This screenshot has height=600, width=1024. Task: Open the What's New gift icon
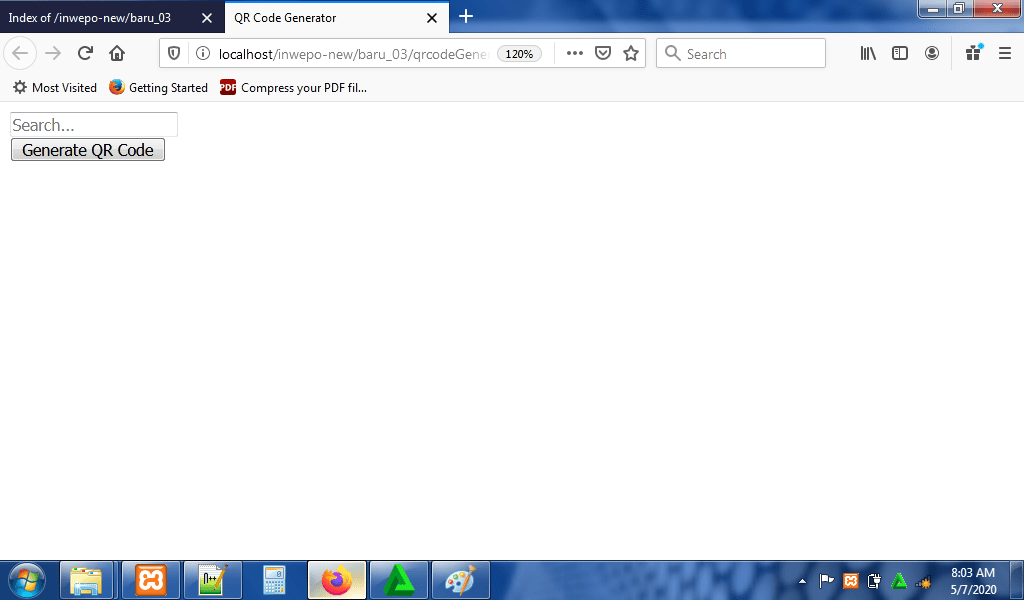[974, 53]
